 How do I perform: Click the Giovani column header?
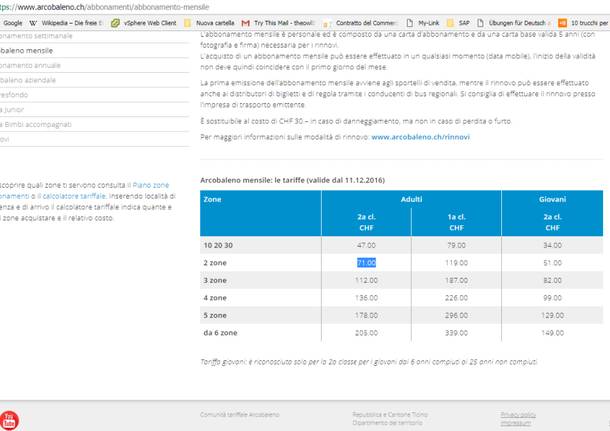[552, 199]
